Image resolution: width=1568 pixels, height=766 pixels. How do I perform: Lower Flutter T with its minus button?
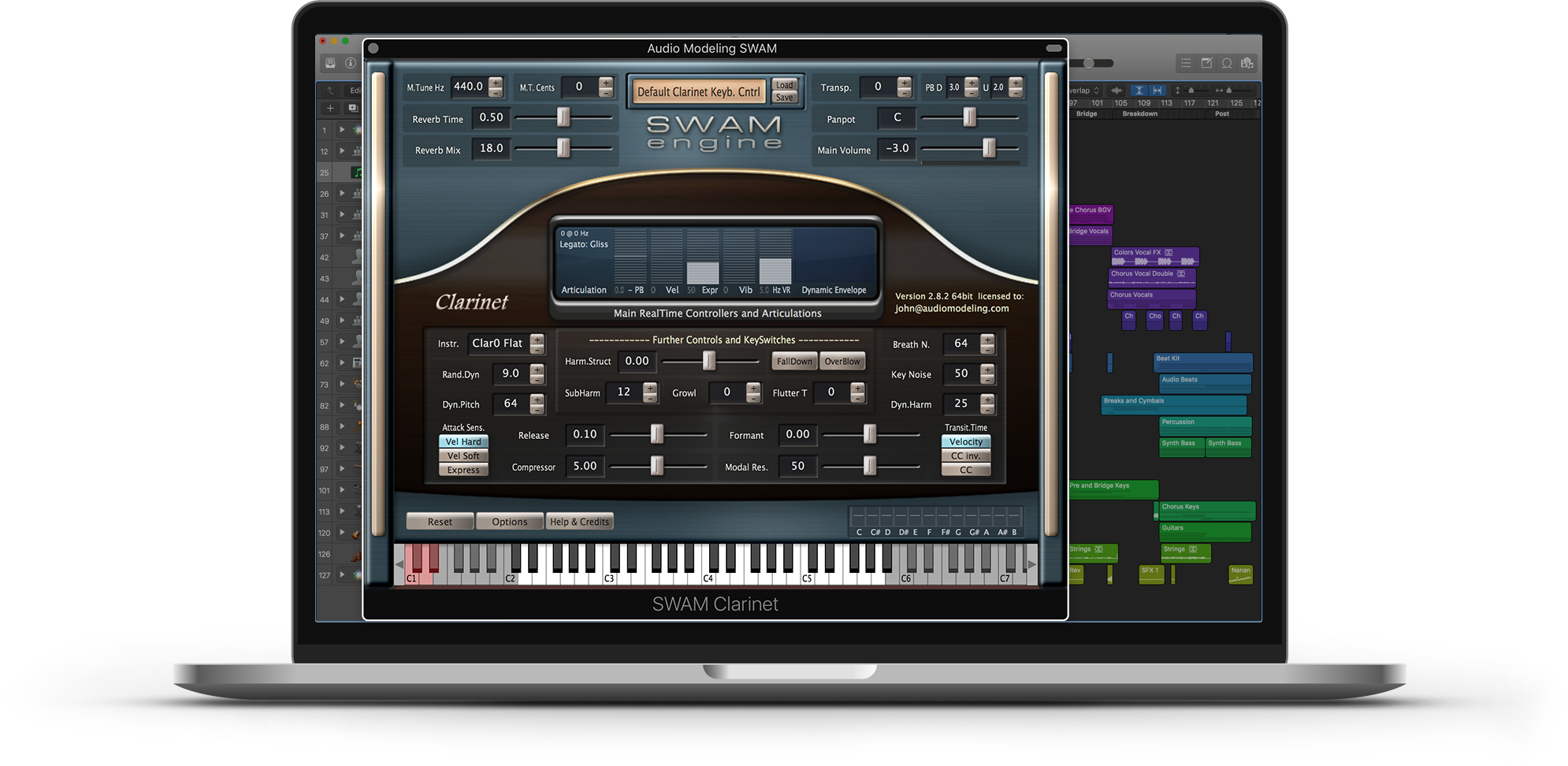pos(858,398)
